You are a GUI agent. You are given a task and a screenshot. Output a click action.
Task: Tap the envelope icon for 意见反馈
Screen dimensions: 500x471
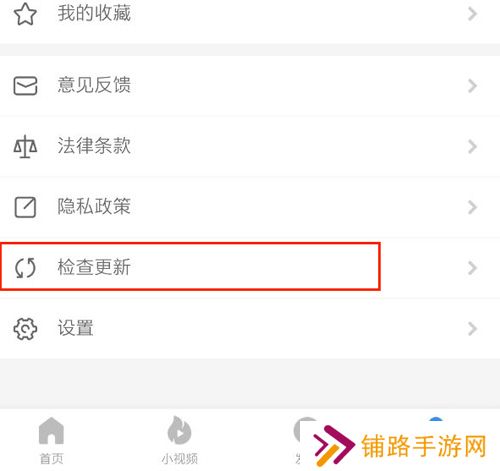[25, 86]
